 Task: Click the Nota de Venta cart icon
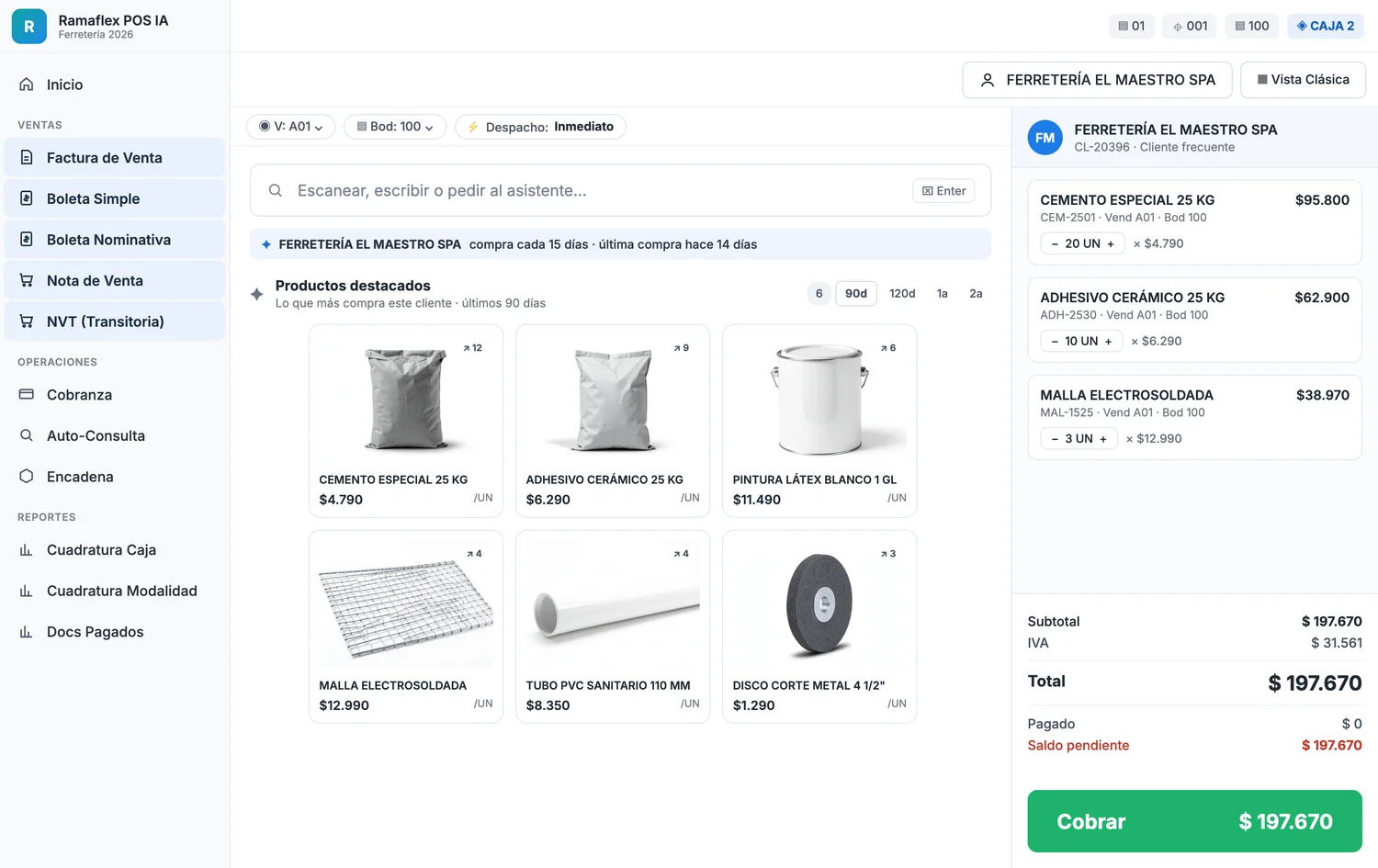pos(27,280)
